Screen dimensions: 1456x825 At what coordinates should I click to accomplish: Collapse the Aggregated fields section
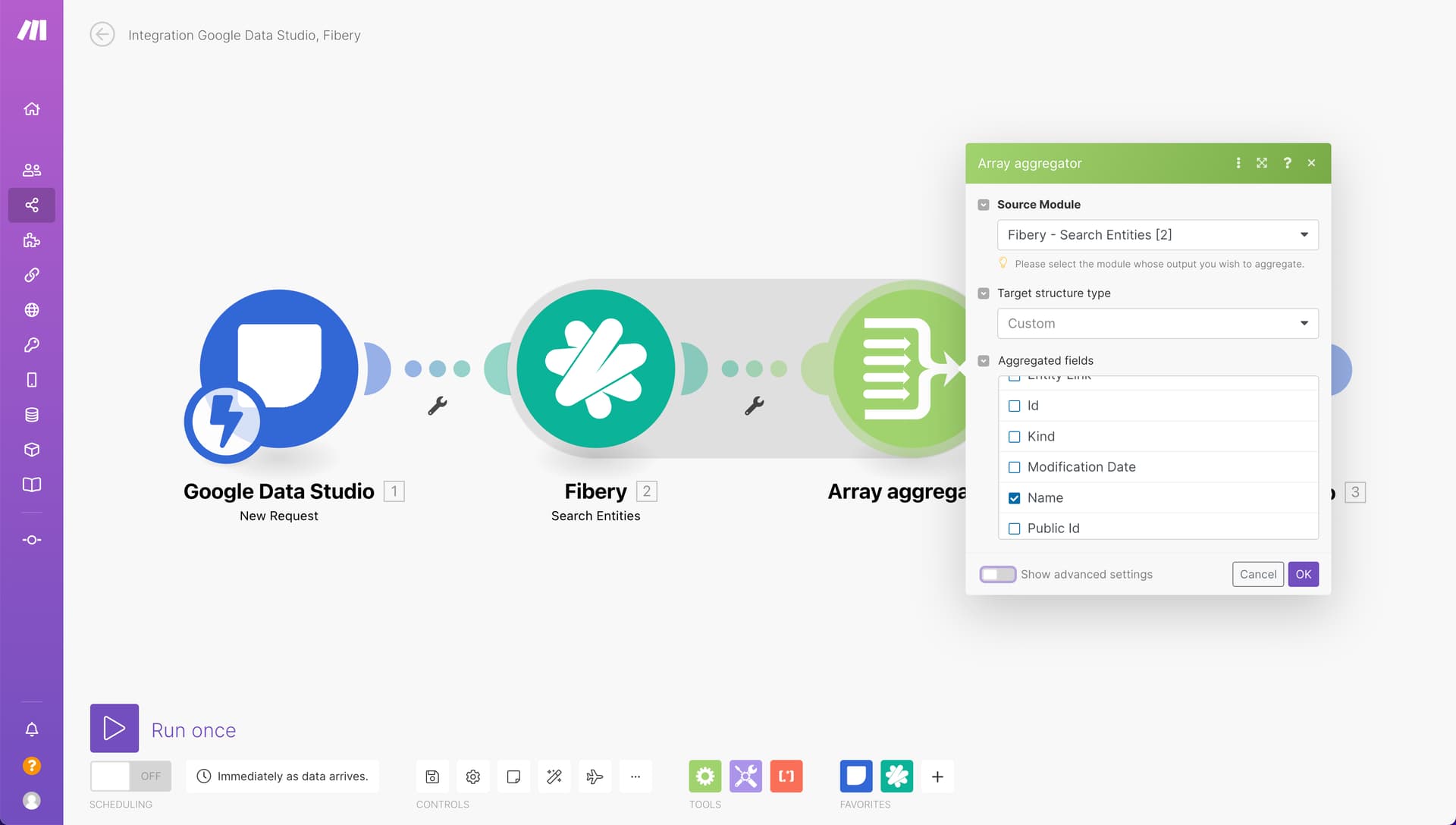tap(984, 361)
